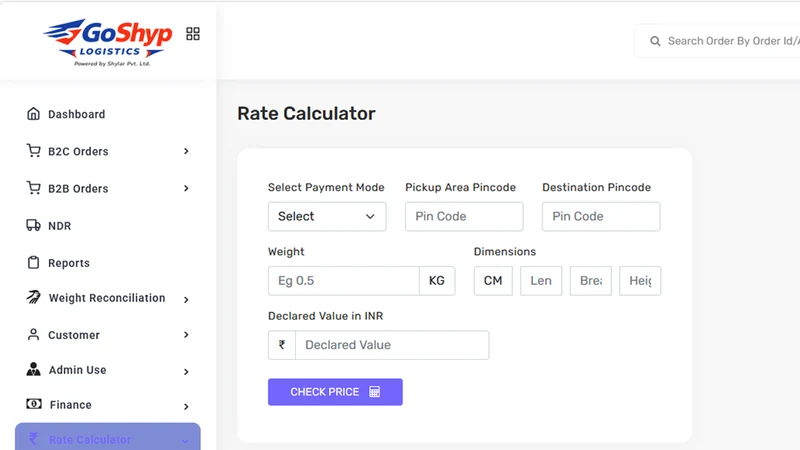
Task: Click the CHECK PRICE button
Action: pos(335,392)
